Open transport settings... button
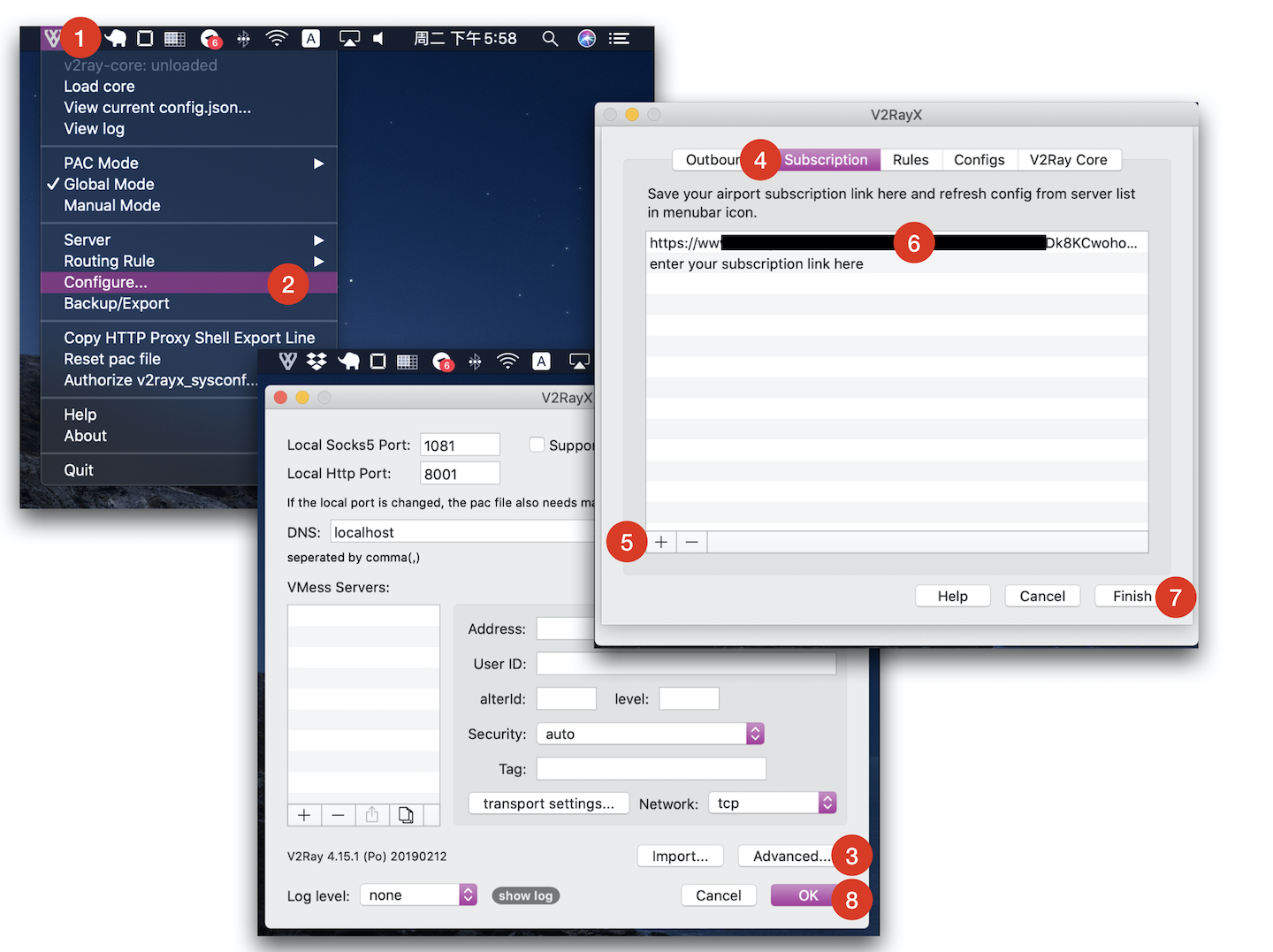The width and height of the screenshot is (1273, 952). click(548, 803)
